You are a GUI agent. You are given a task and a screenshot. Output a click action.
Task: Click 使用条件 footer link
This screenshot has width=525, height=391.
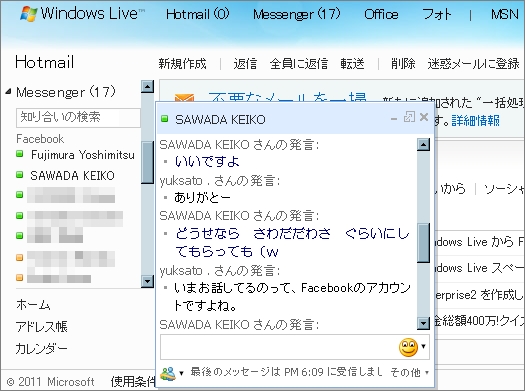[133, 381]
